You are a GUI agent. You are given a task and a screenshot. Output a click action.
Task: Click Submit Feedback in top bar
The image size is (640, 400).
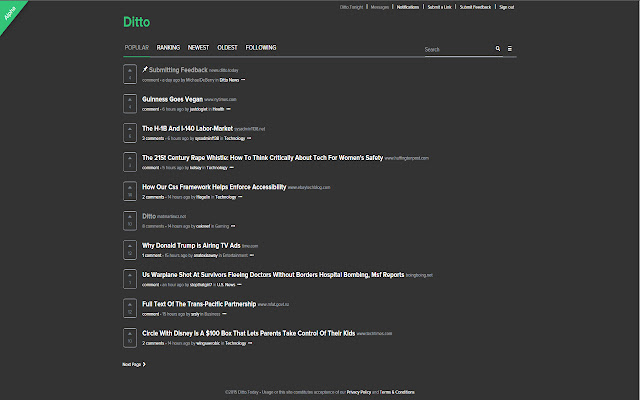pos(476,7)
